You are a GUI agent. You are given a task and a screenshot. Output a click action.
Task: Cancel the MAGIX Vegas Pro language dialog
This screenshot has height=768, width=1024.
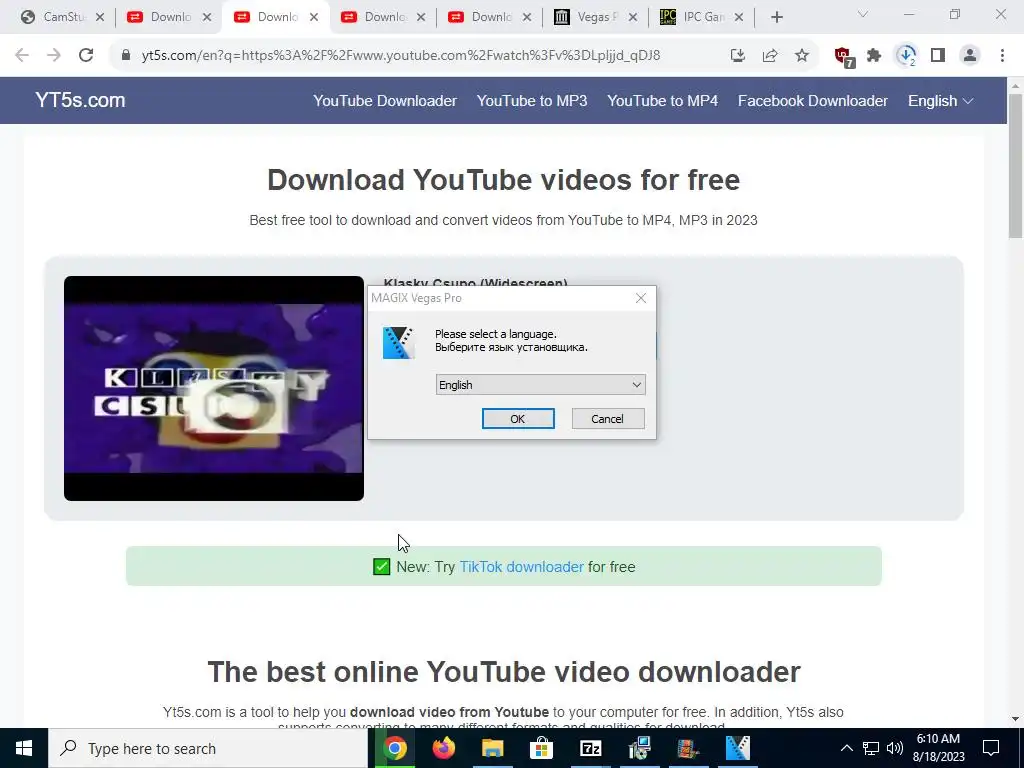(607, 419)
